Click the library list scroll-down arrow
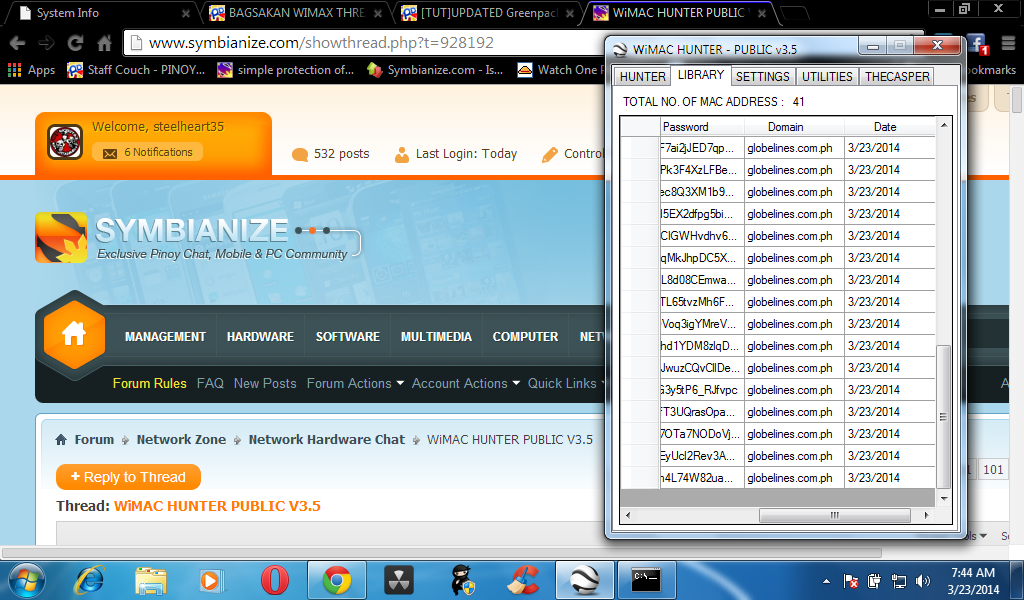Viewport: 1024px width, 600px height. (944, 499)
